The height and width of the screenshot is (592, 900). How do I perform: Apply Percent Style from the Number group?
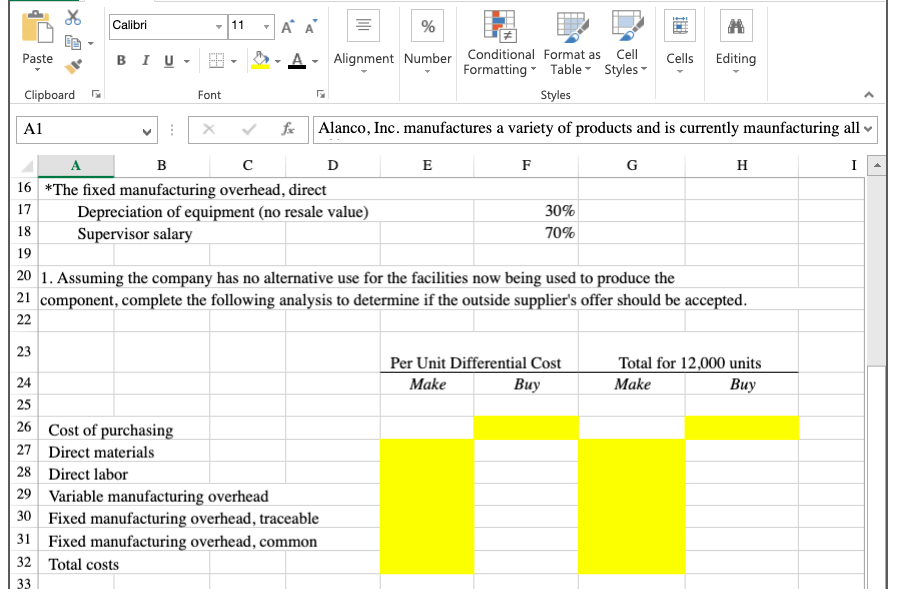428,25
